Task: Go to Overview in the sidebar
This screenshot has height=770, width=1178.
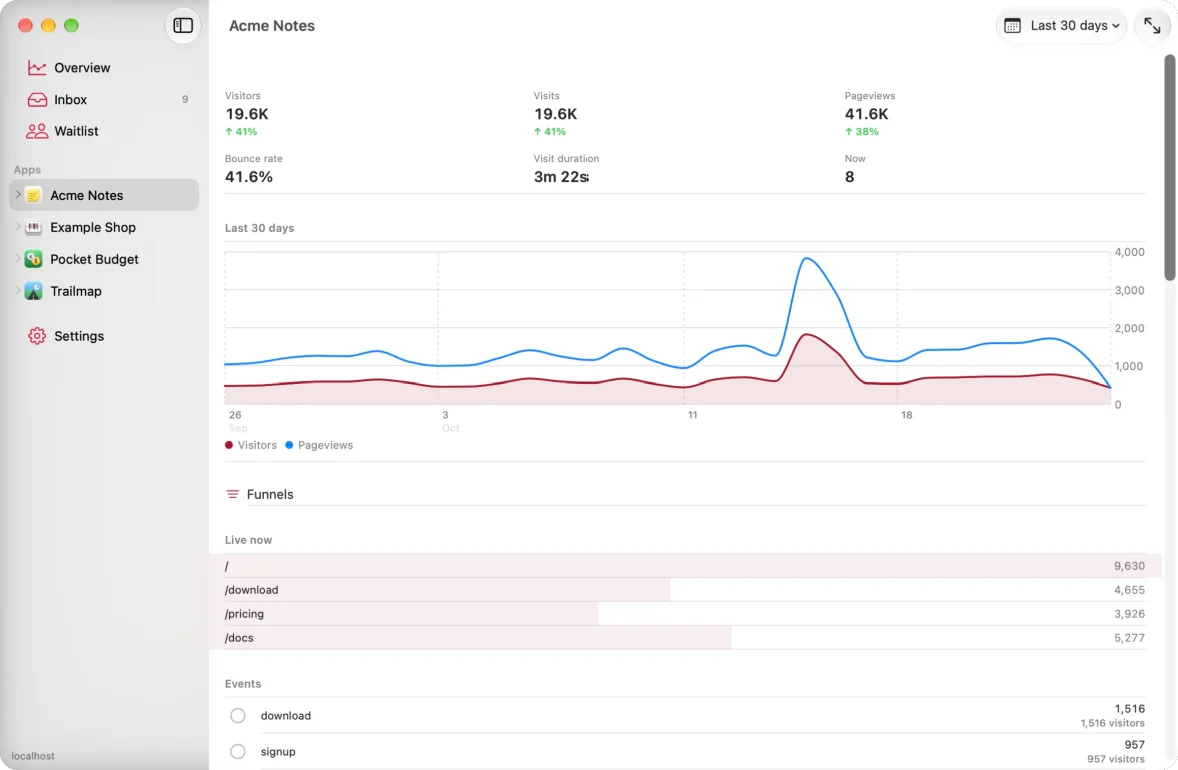Action: [104, 68]
